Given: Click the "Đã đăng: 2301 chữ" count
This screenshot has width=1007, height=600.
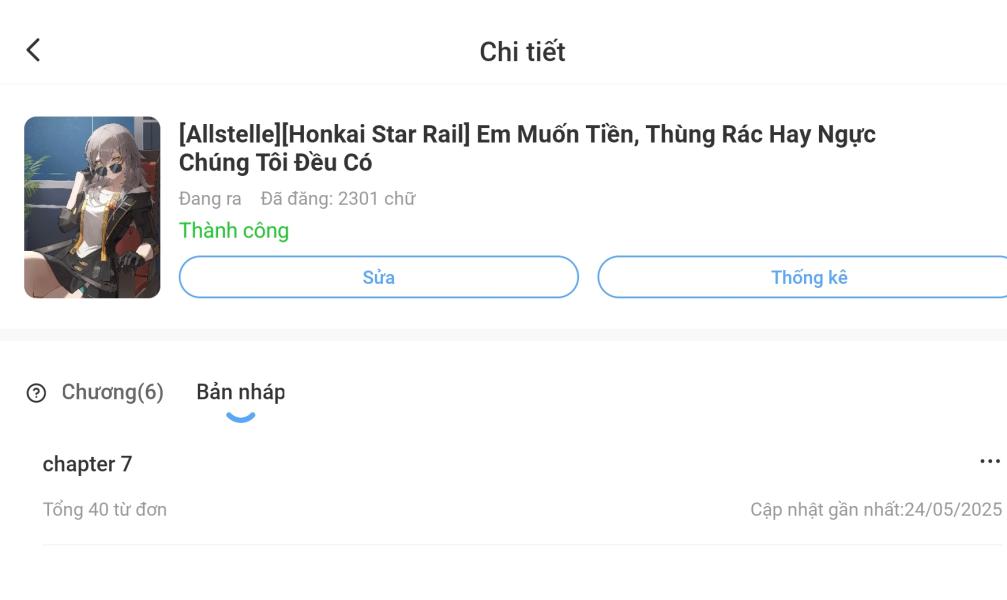Looking at the screenshot, I should tap(337, 198).
